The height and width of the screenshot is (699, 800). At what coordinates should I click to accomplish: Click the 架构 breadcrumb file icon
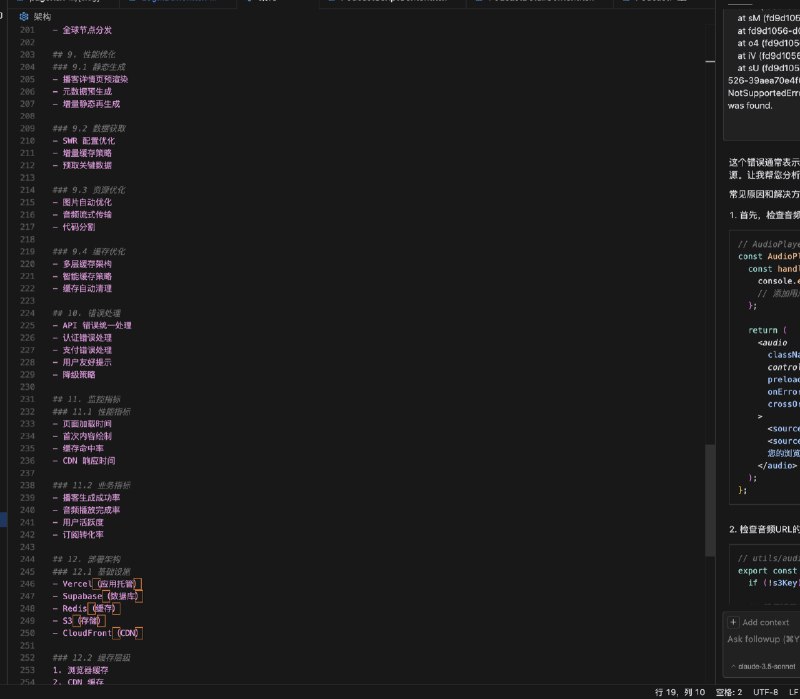23,16
